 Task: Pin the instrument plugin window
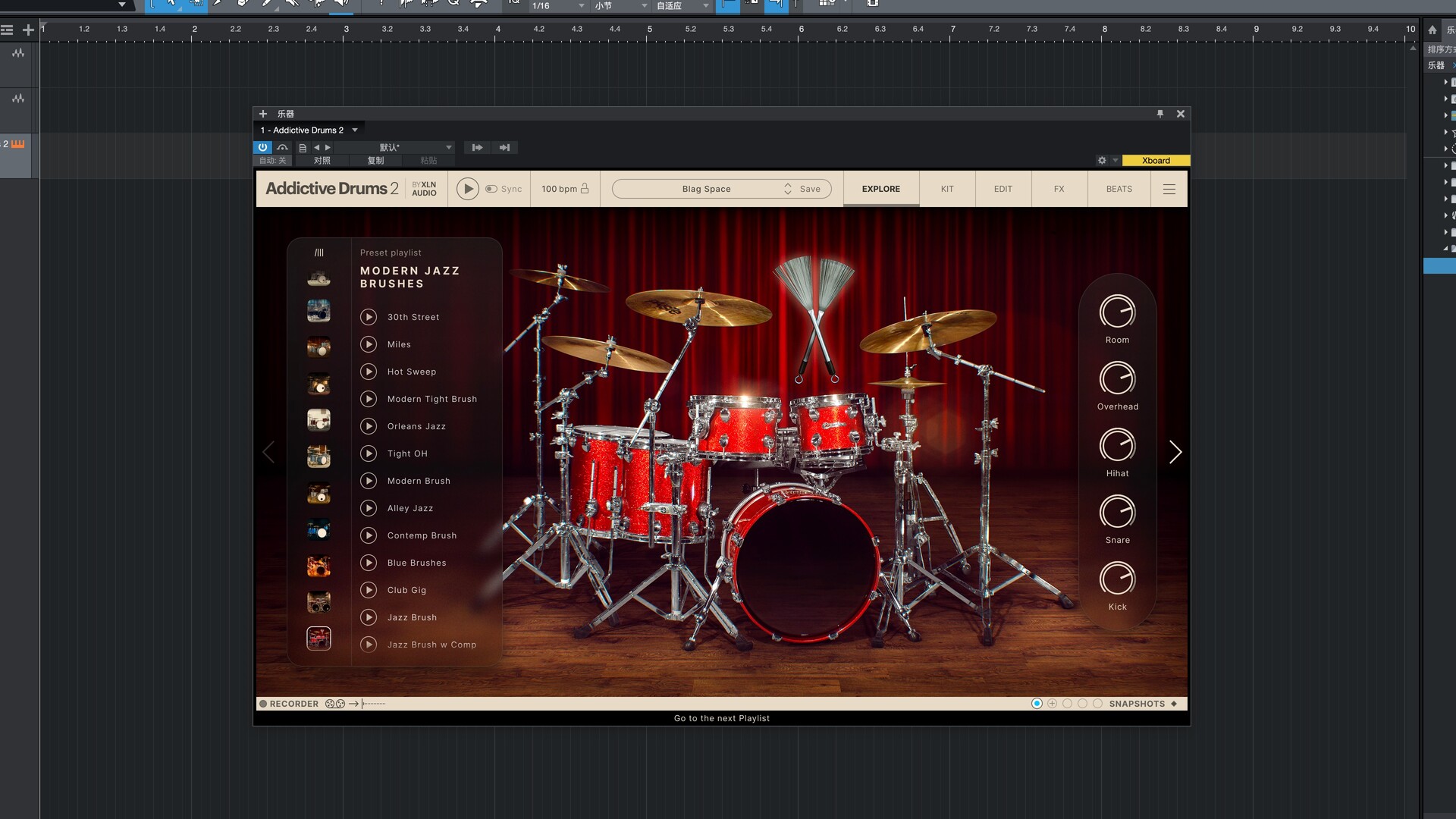(x=1159, y=114)
